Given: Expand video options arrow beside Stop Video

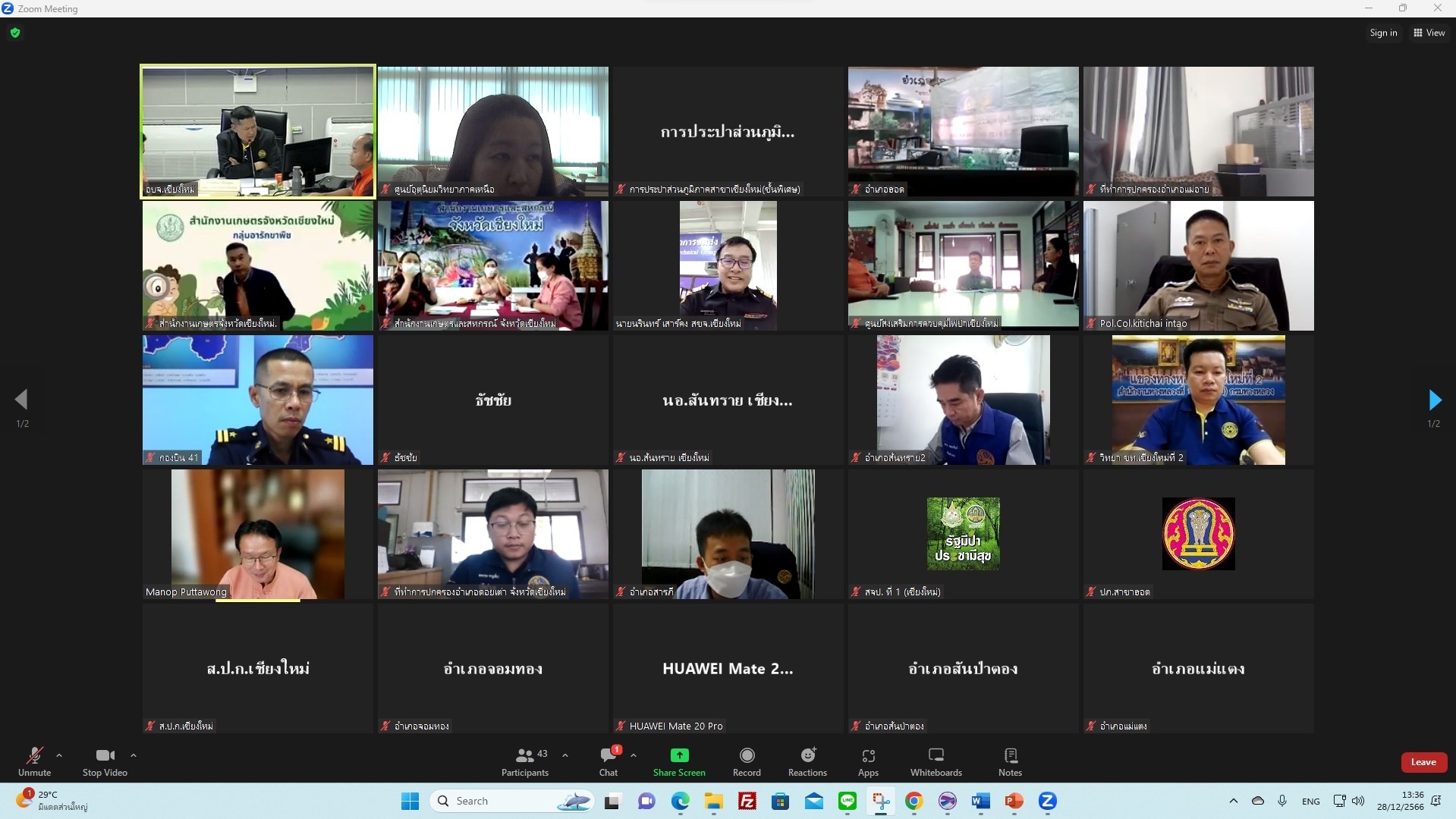Looking at the screenshot, I should [134, 755].
